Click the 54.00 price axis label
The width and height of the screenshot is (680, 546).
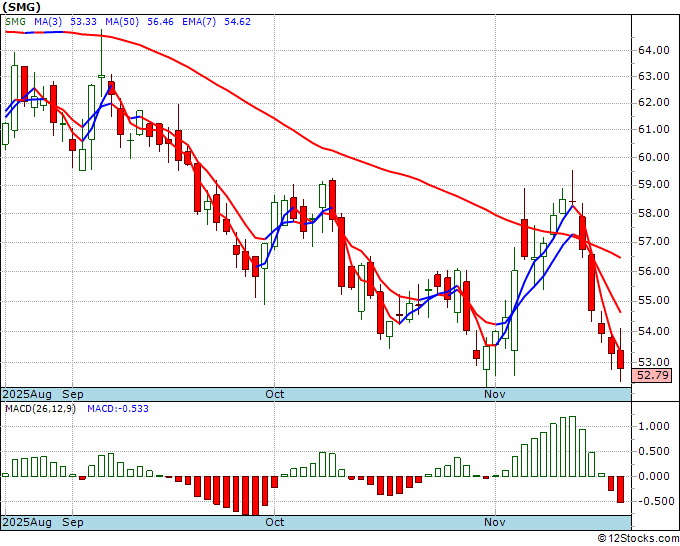(654, 331)
